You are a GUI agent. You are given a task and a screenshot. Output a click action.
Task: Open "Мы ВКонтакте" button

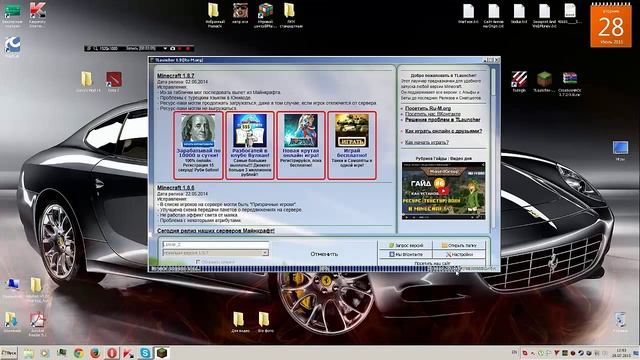click(x=406, y=254)
